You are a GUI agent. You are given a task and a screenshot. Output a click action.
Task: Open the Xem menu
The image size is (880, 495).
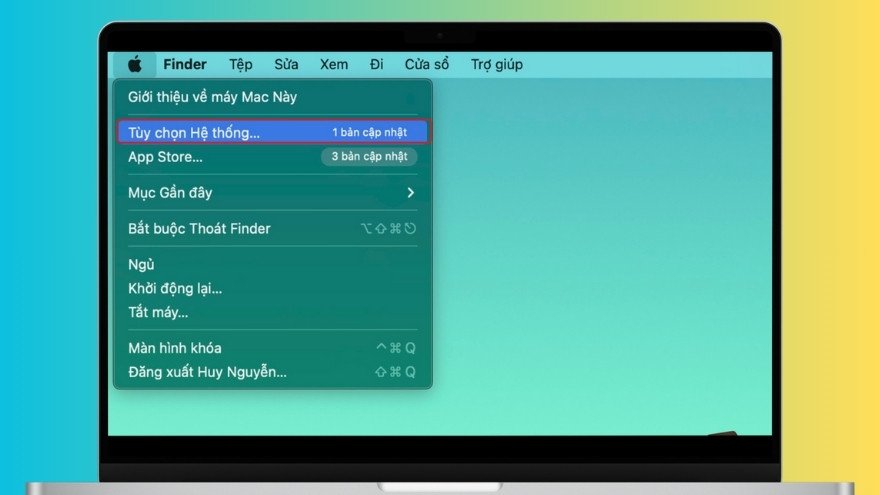[334, 65]
